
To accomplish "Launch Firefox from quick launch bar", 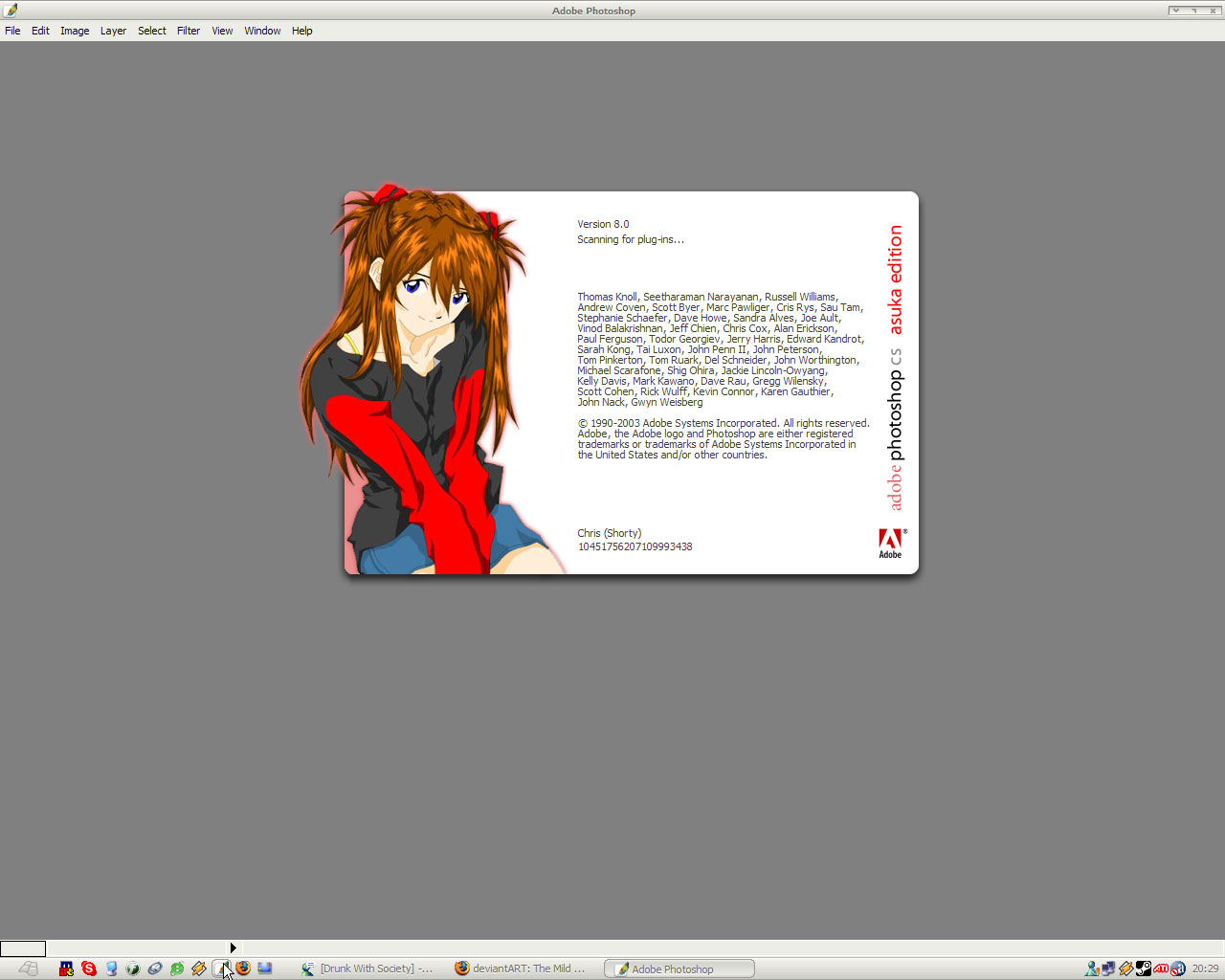I will pos(243,969).
